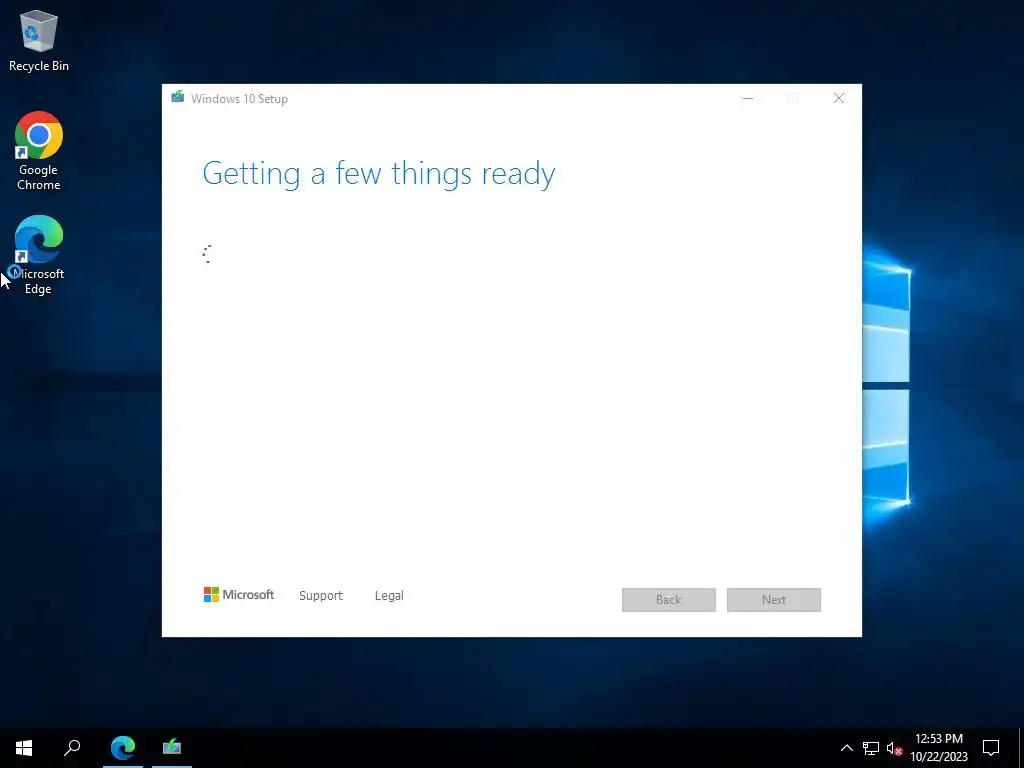1024x768 pixels.
Task: Click the 'Getting a few things ready' heading
Action: click(379, 174)
